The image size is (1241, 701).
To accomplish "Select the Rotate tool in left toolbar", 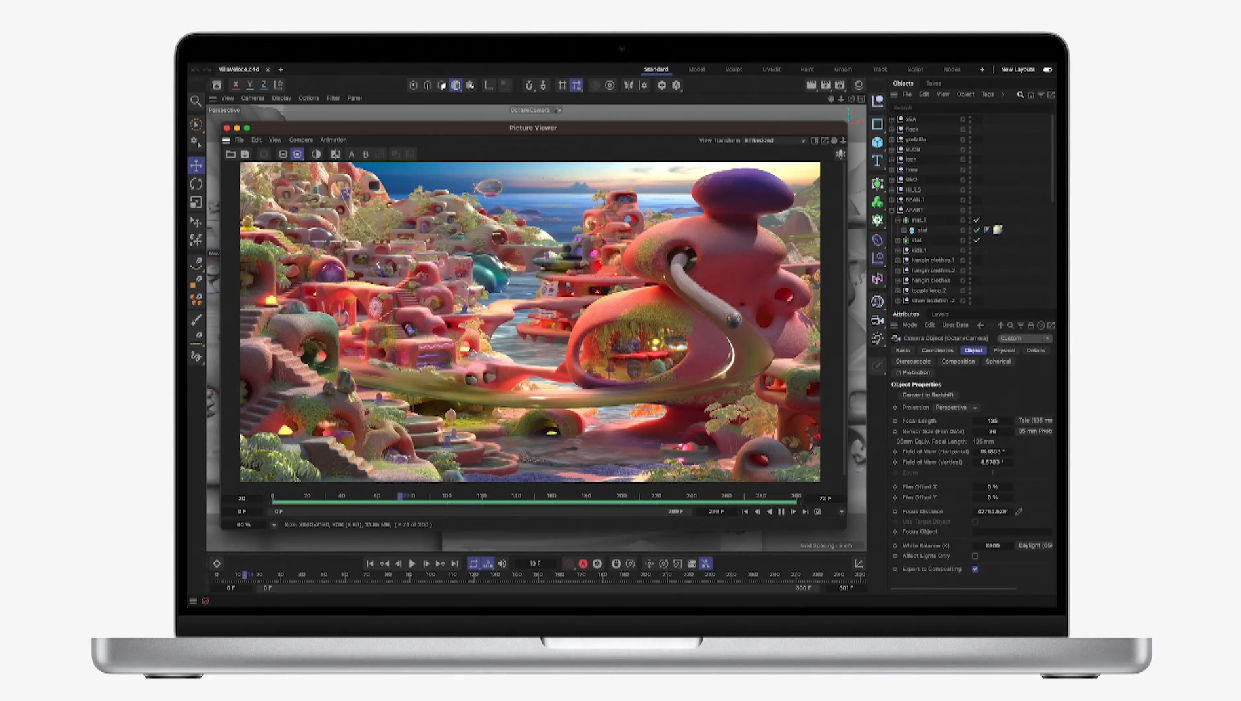I will pos(196,184).
